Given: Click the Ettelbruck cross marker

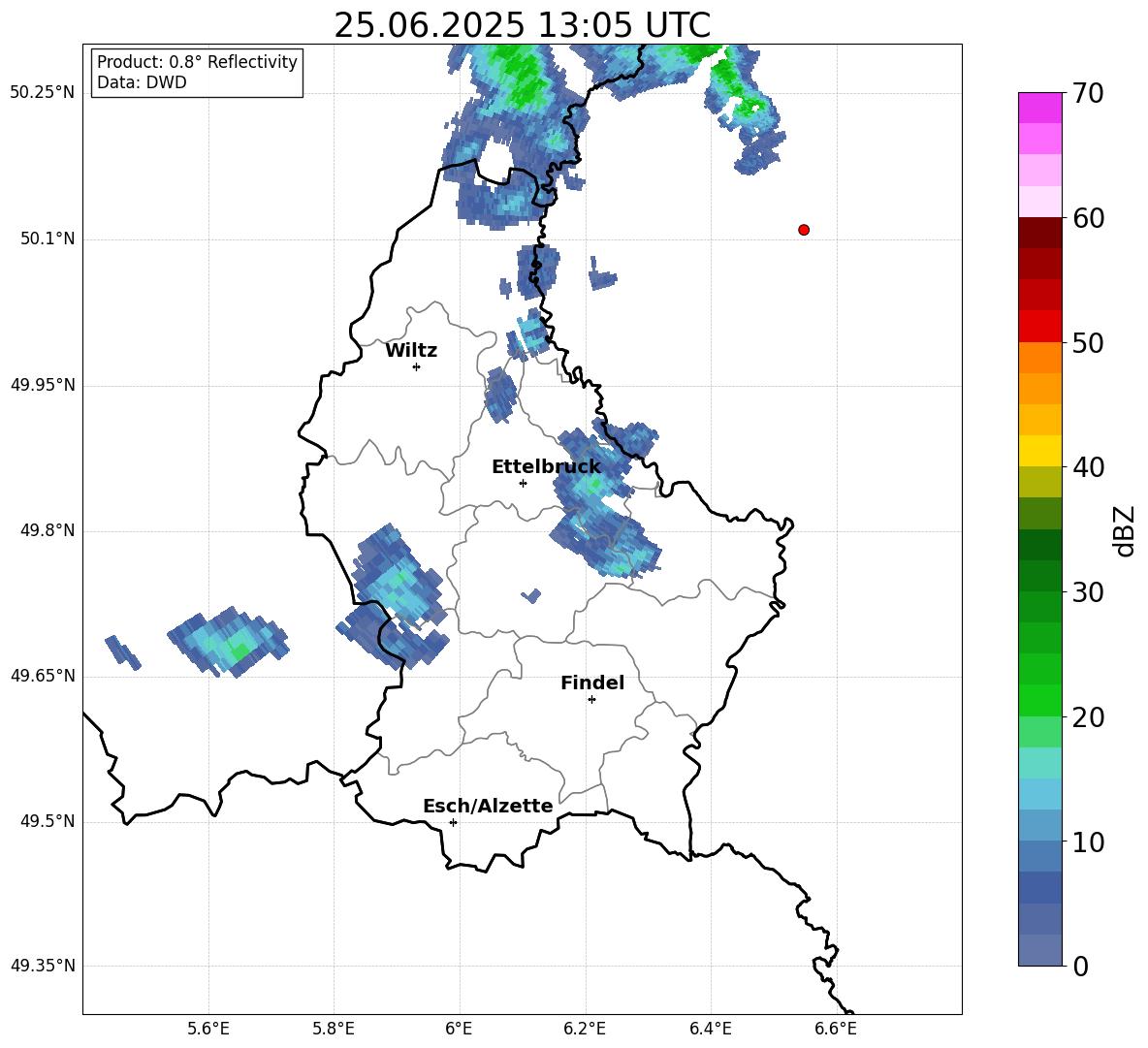Looking at the screenshot, I should click(523, 483).
